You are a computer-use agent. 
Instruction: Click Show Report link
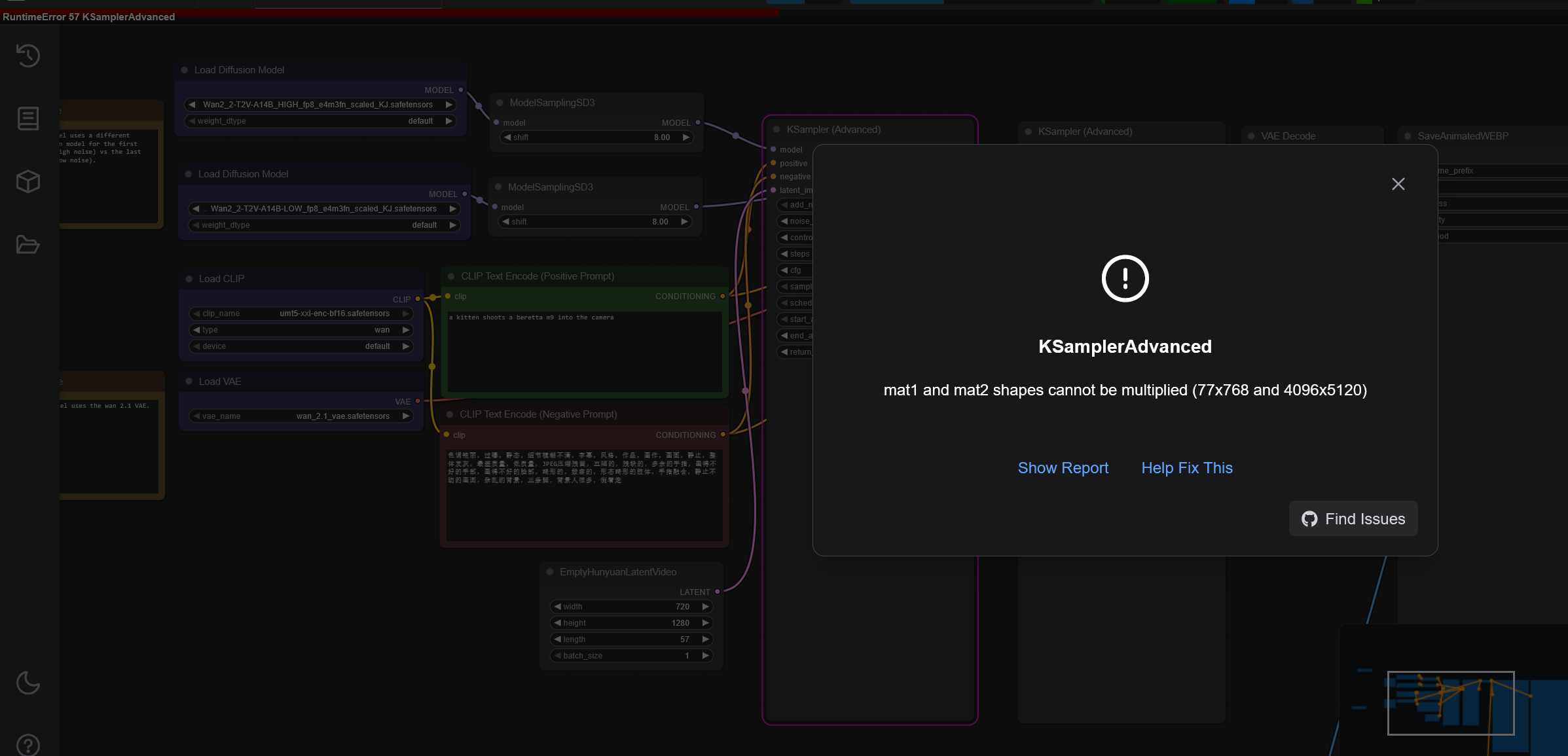pyautogui.click(x=1063, y=468)
